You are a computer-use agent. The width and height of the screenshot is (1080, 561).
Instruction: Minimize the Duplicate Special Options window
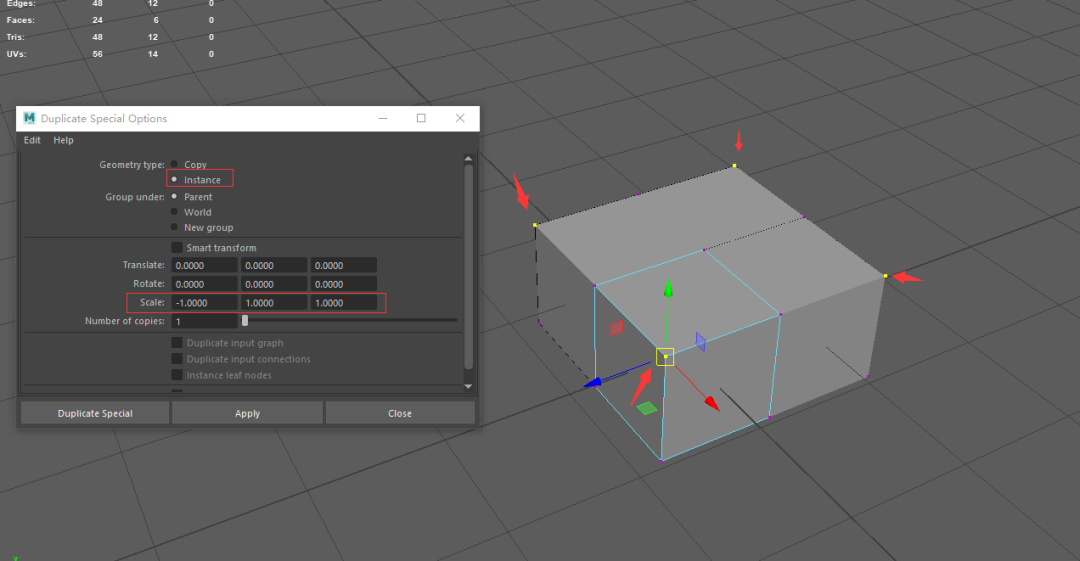tap(383, 119)
